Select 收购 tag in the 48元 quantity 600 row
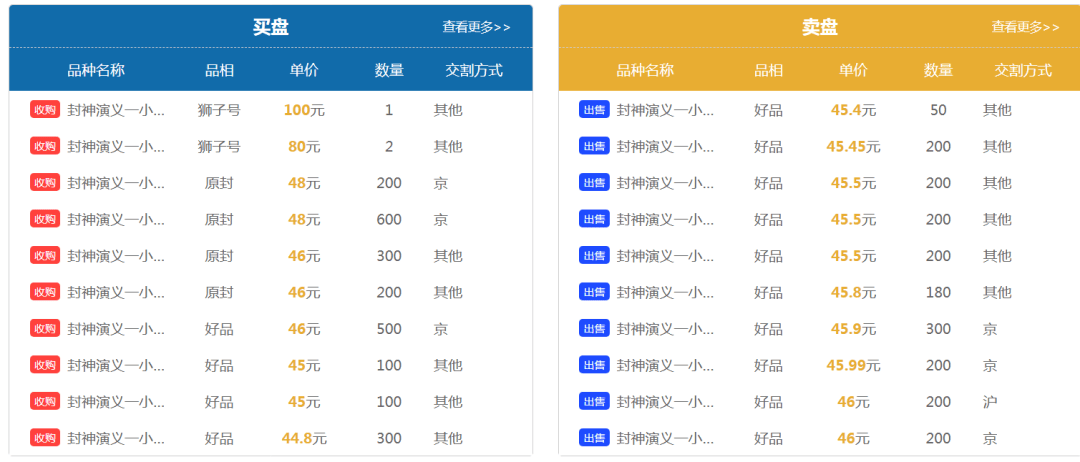This screenshot has height=462, width=1080. (x=45, y=219)
